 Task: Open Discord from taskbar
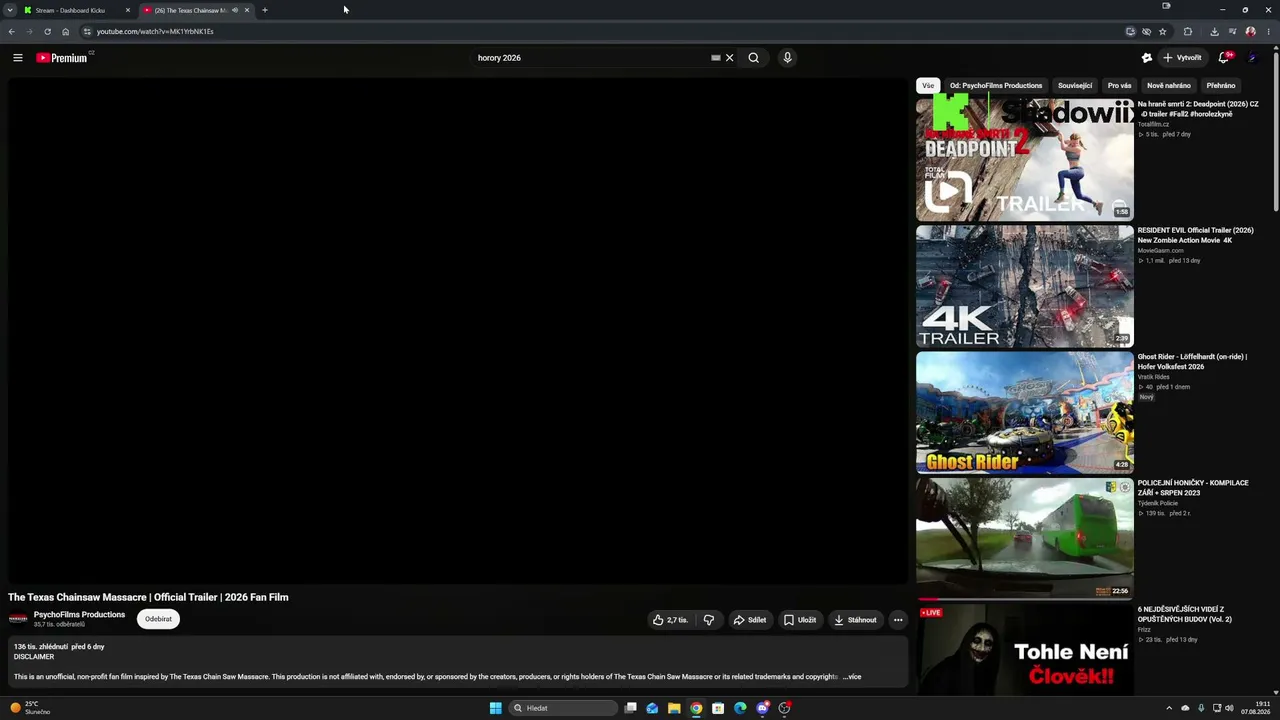click(762, 708)
